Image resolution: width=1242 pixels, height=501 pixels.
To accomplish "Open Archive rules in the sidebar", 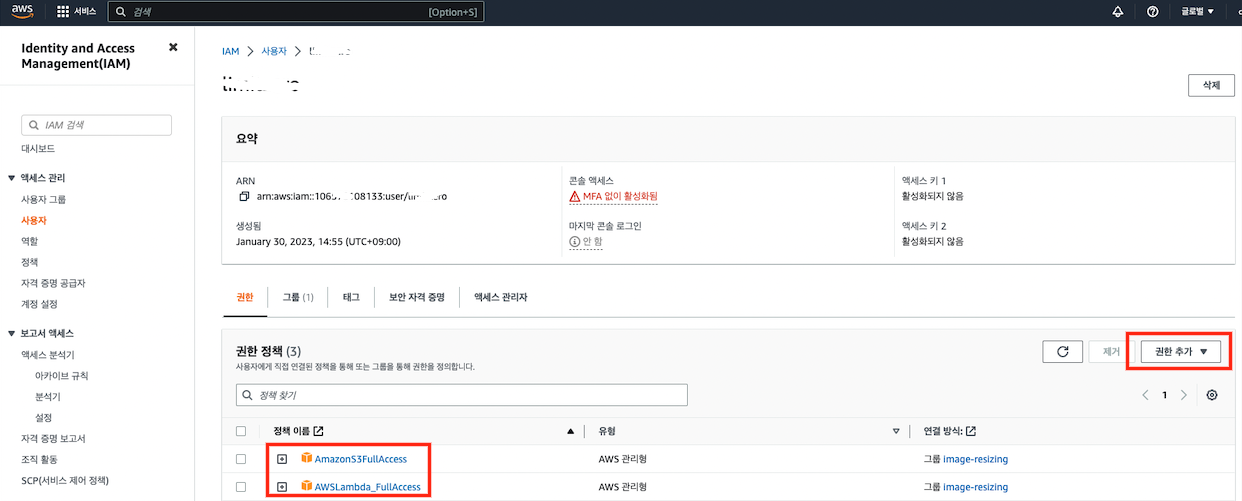I will [62, 376].
